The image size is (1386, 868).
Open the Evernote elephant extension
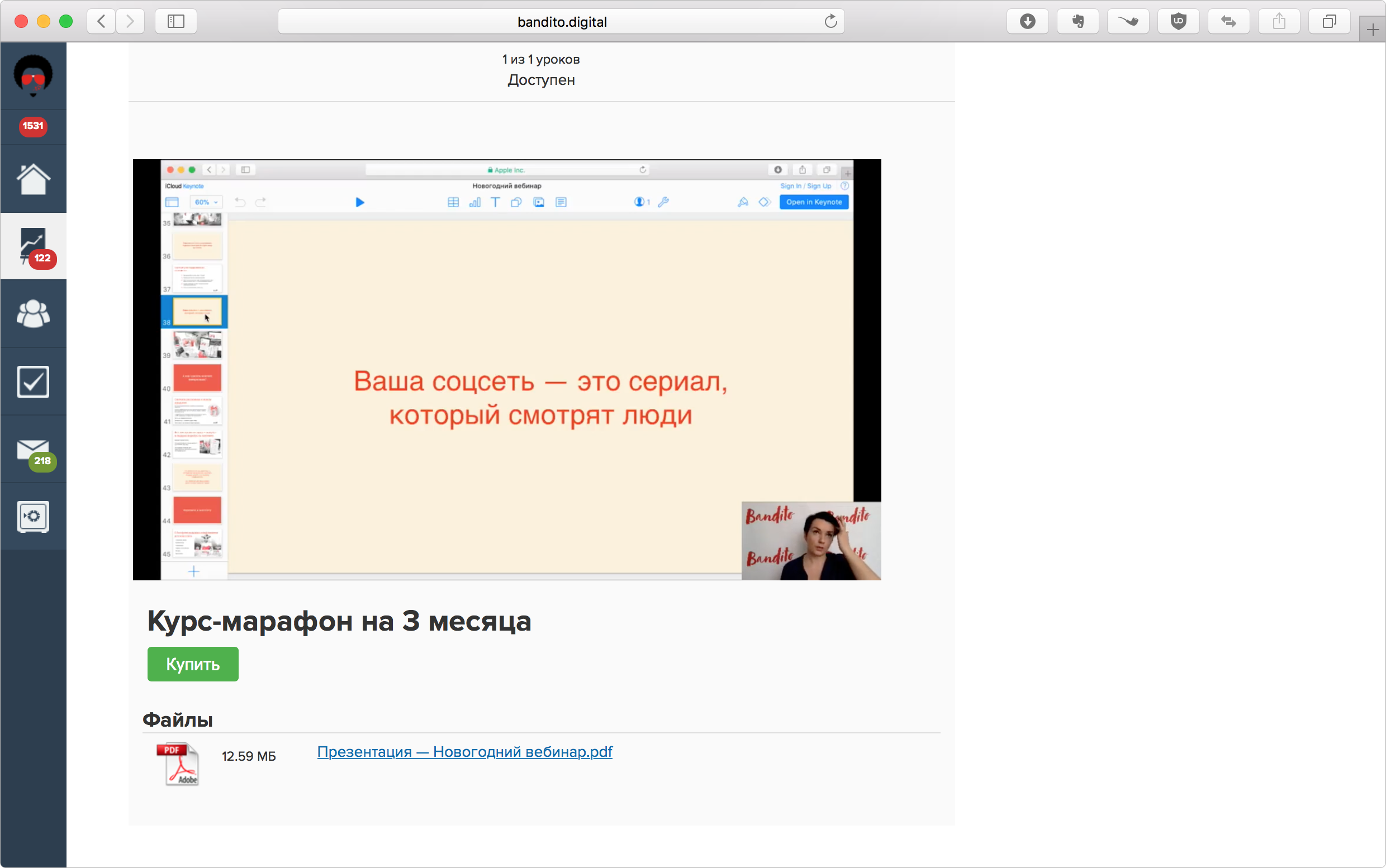pos(1078,22)
